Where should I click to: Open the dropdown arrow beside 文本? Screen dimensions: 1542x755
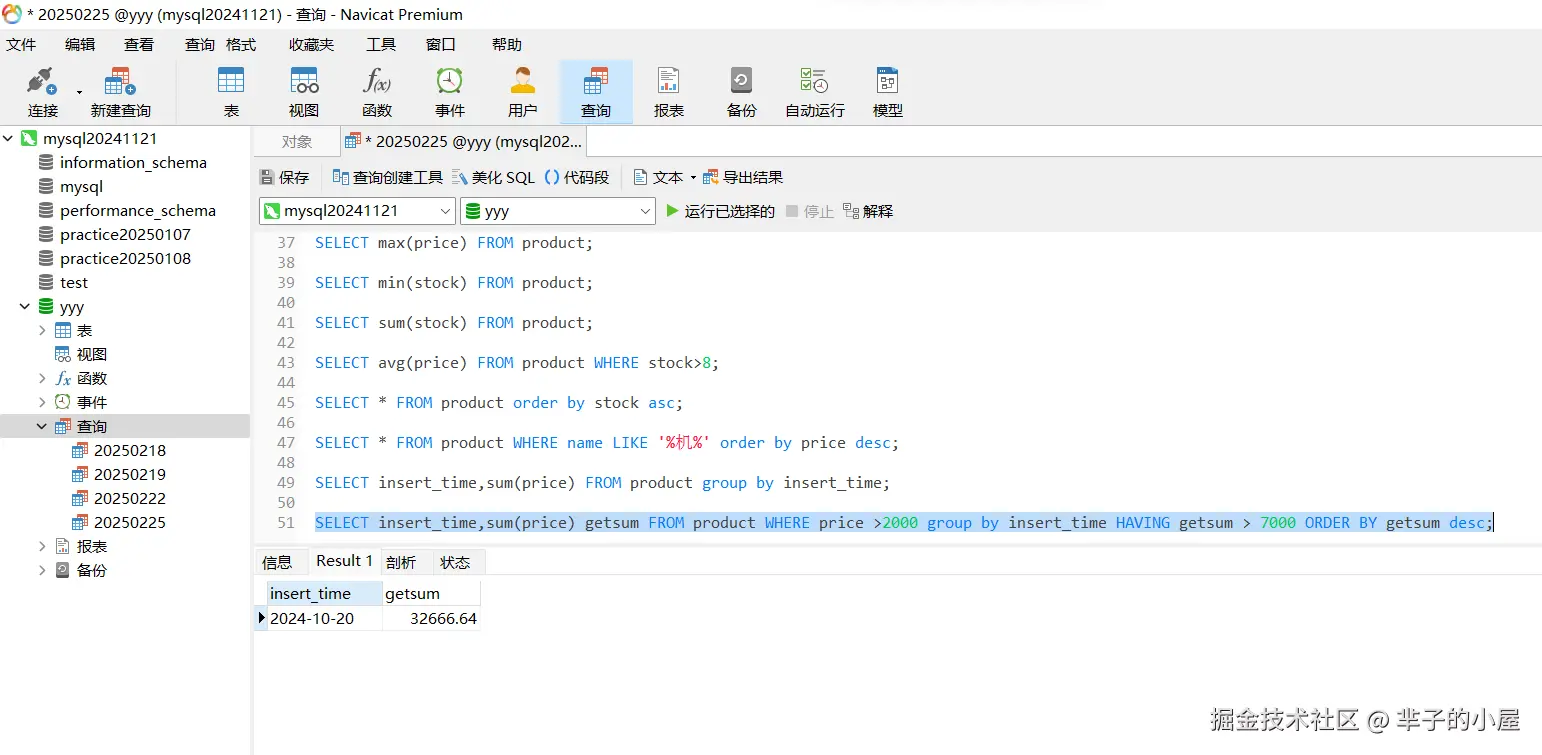click(693, 178)
